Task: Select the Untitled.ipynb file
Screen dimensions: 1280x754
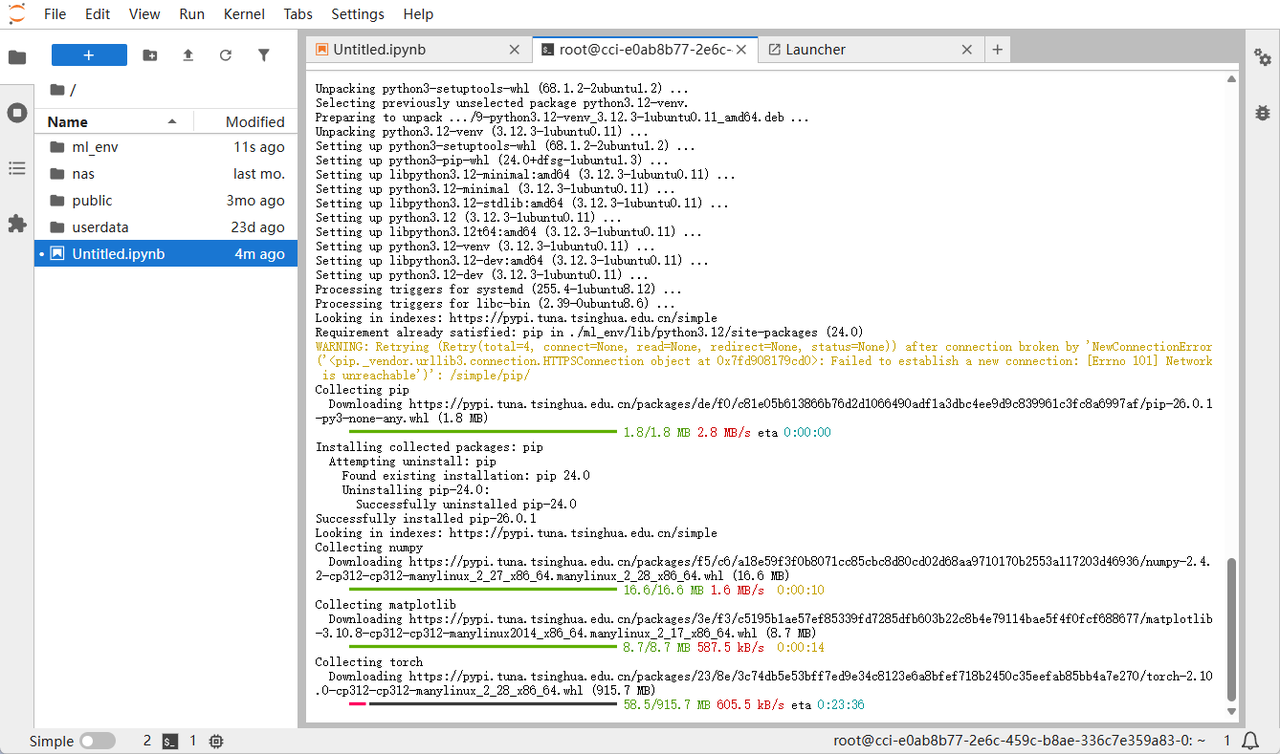Action: tap(166, 254)
